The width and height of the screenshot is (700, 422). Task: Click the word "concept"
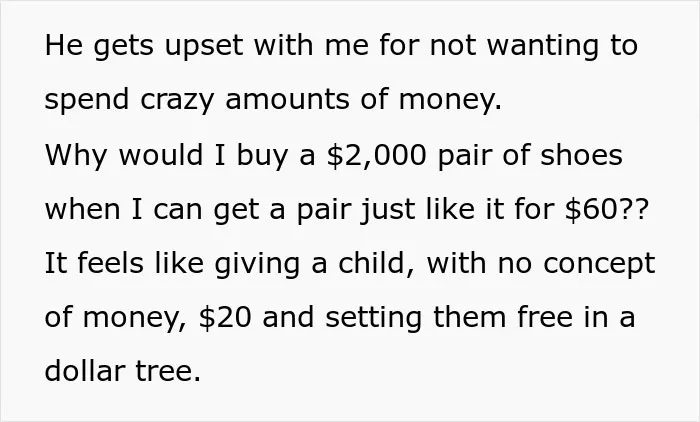coord(599,264)
